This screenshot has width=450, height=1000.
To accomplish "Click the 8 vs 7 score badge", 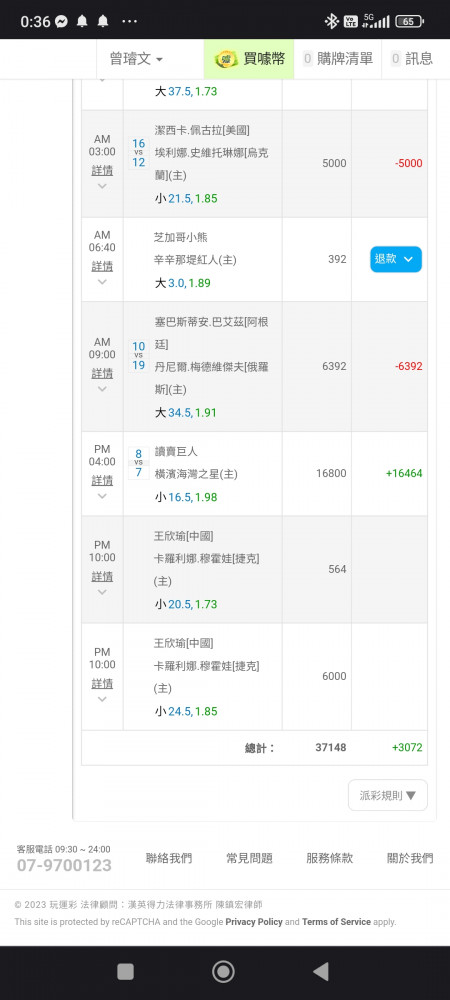I will [138, 463].
